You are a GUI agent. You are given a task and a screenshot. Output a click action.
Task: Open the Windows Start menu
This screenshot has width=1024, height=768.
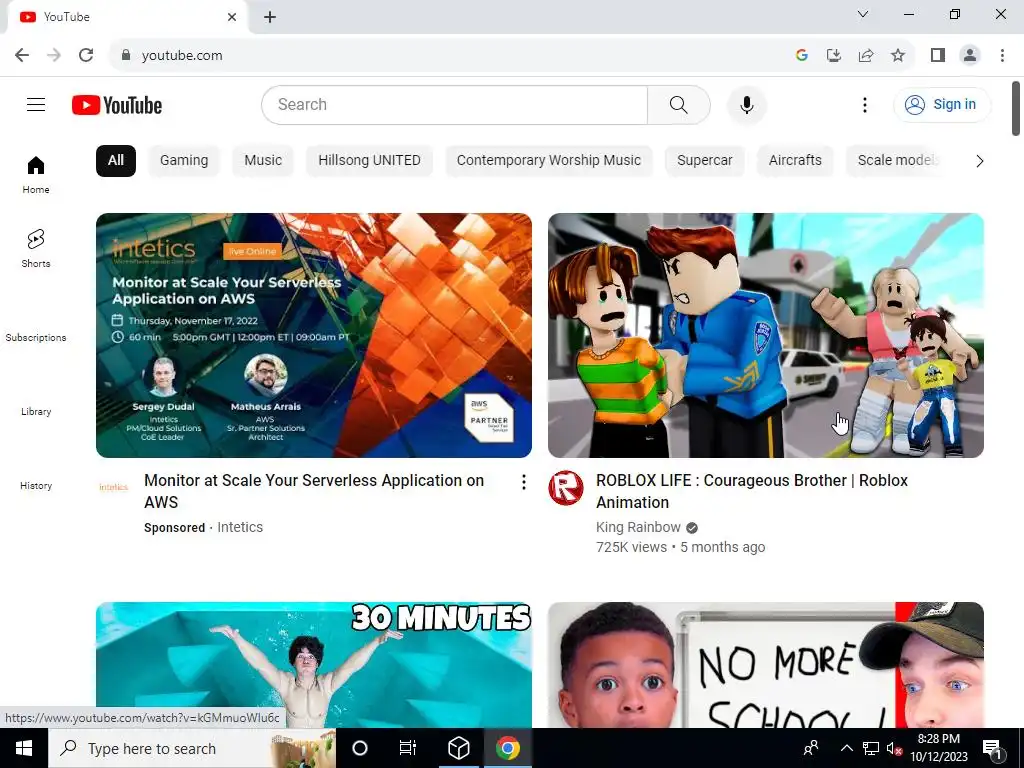24,748
